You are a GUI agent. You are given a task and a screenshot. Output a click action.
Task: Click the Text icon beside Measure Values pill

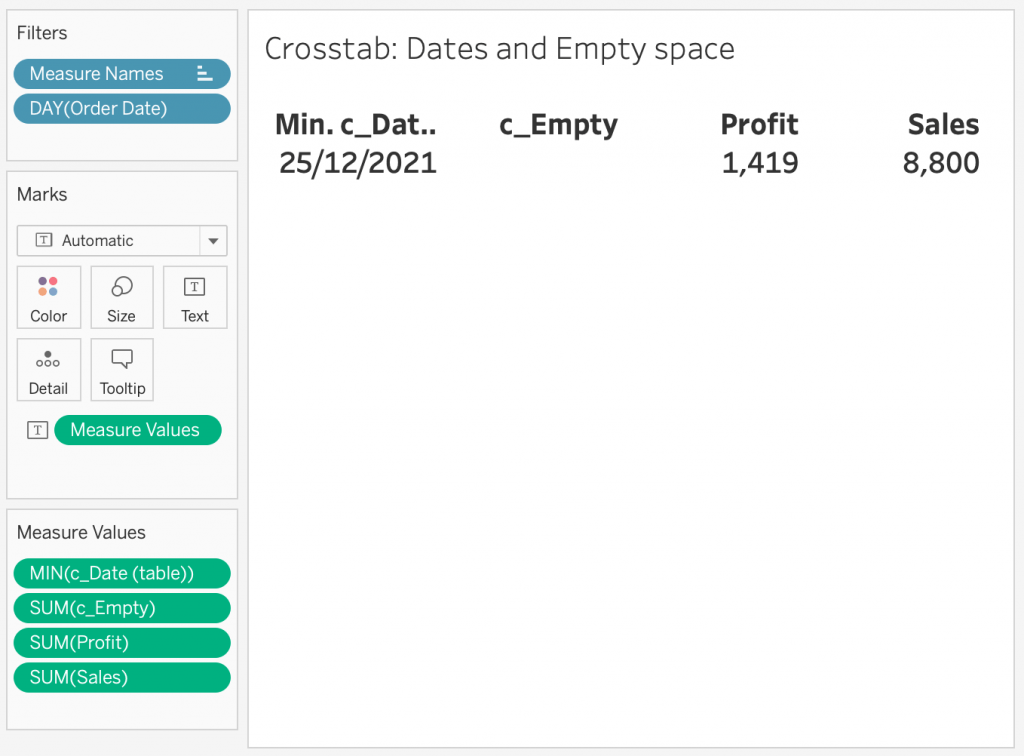click(x=37, y=429)
